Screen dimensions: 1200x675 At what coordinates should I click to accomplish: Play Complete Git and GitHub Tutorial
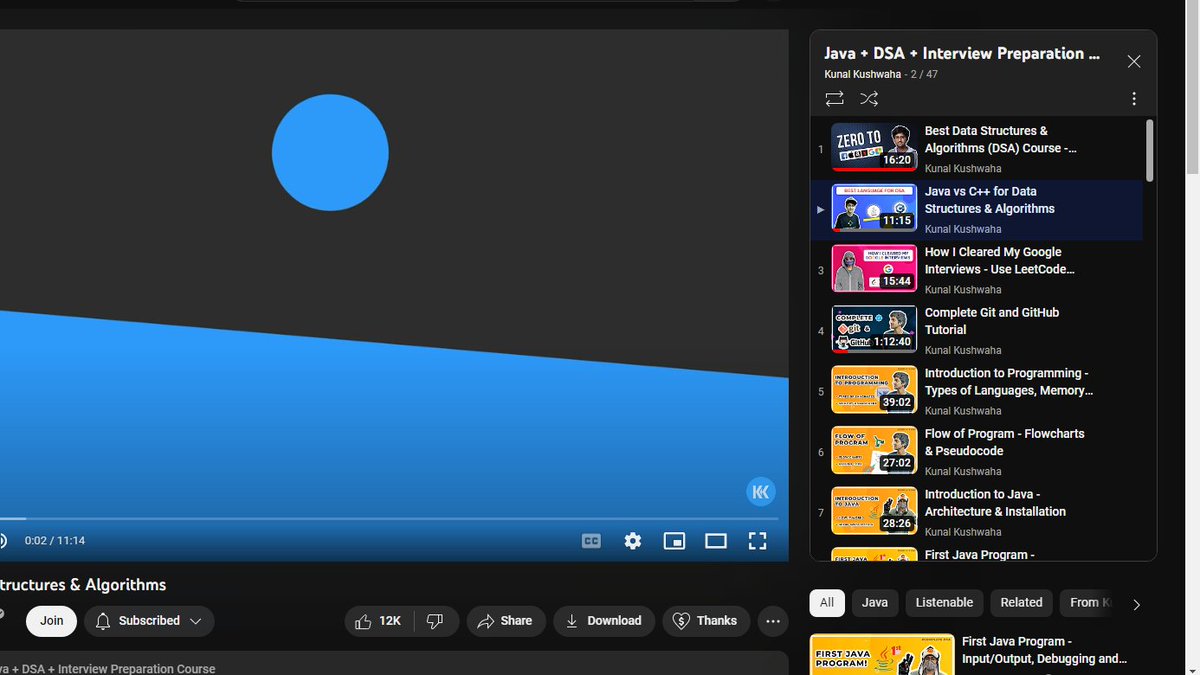coord(991,321)
